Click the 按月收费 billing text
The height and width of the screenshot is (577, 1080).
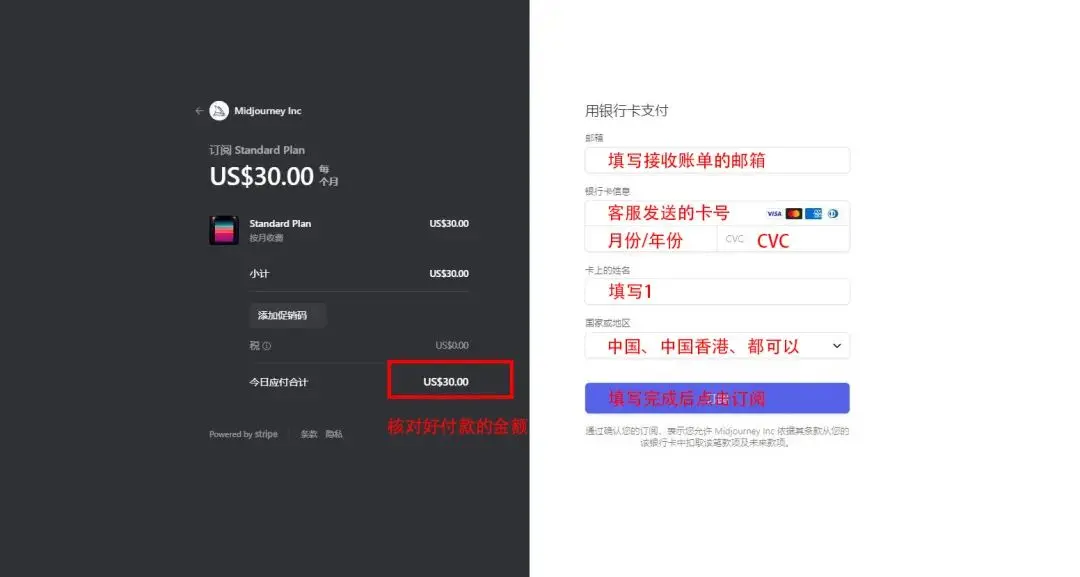point(267,238)
